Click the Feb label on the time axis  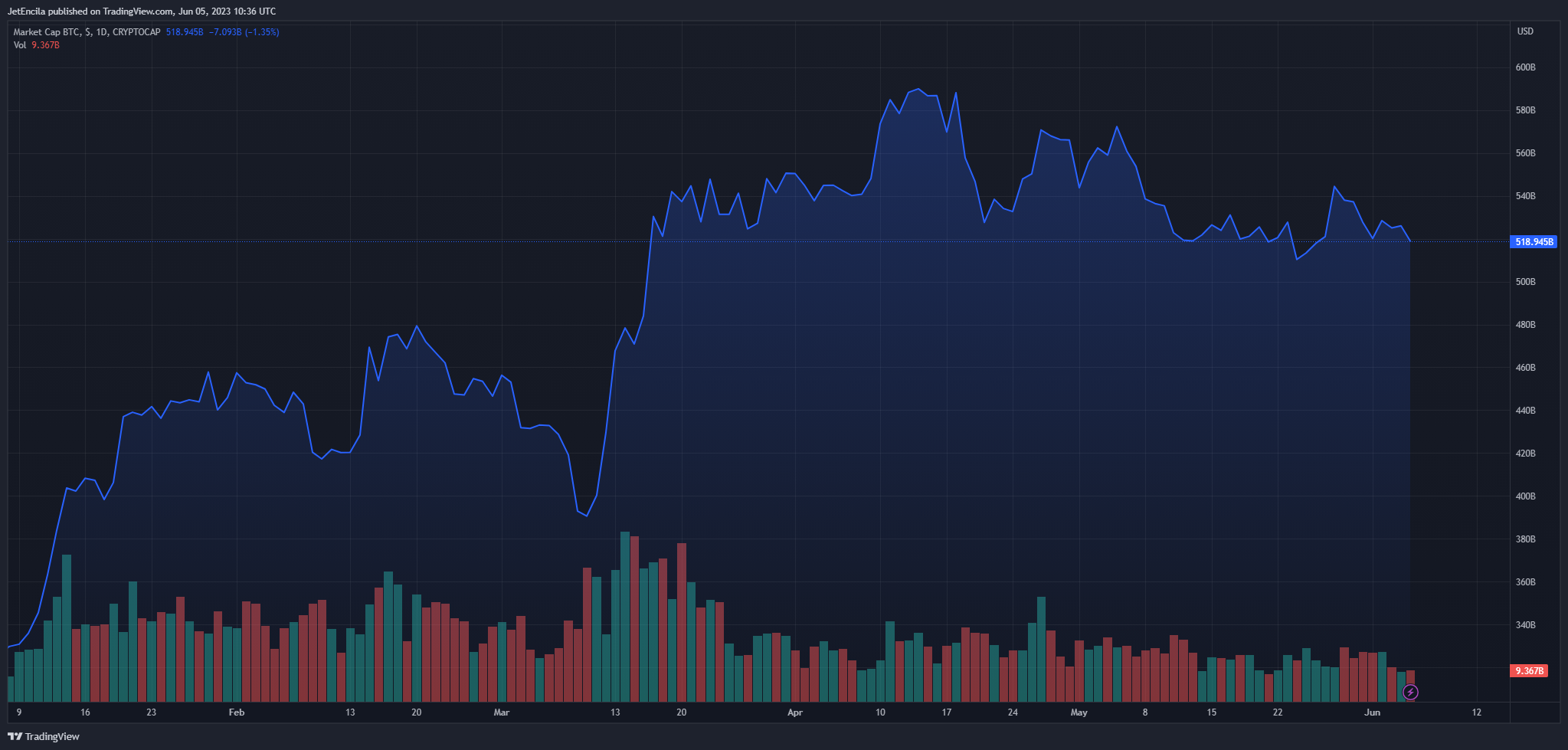(x=237, y=712)
